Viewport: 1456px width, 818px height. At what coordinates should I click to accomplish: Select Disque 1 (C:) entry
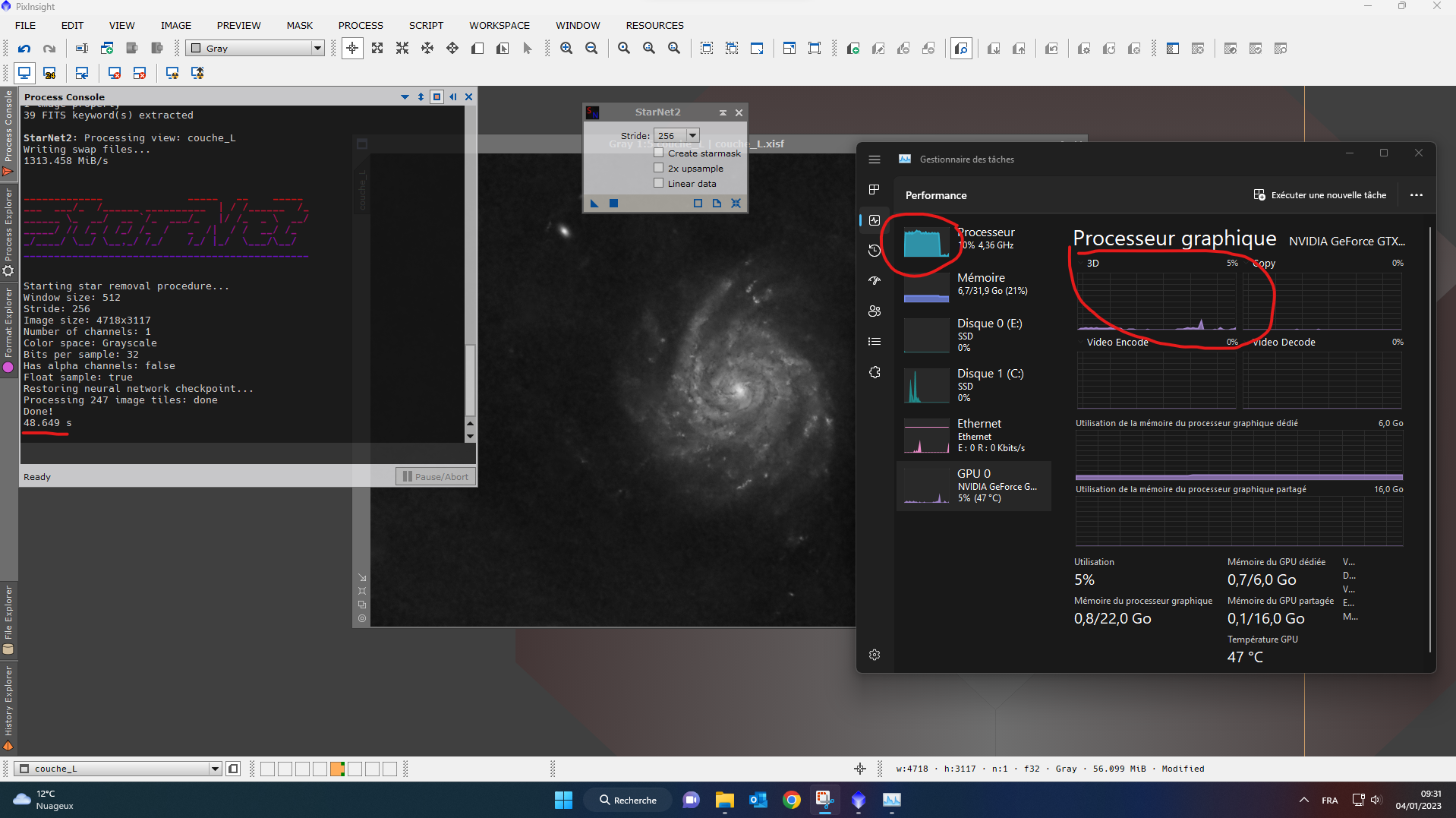[974, 385]
